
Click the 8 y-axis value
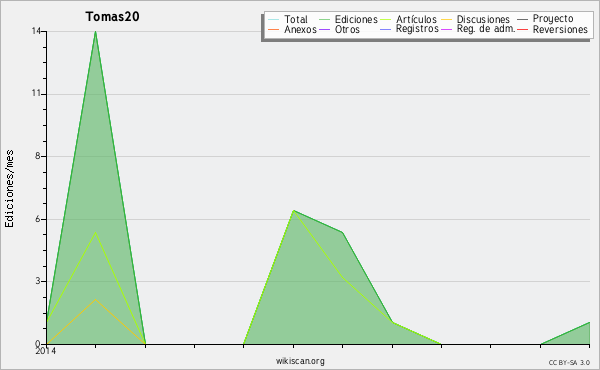[38, 156]
